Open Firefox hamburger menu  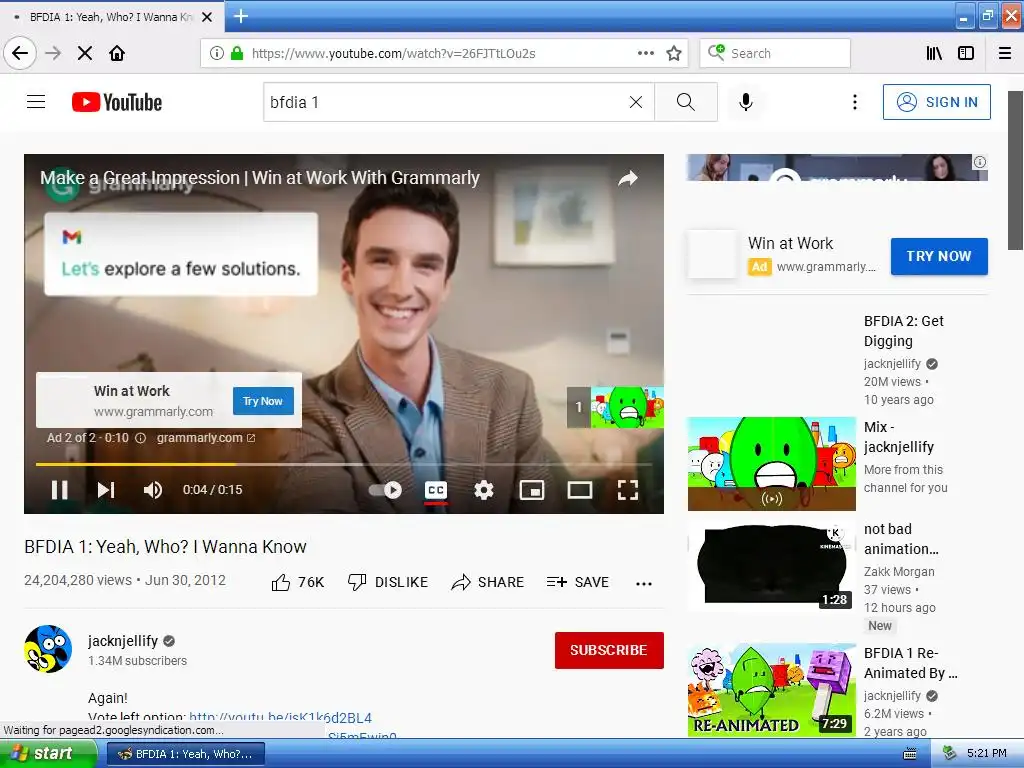(1005, 53)
